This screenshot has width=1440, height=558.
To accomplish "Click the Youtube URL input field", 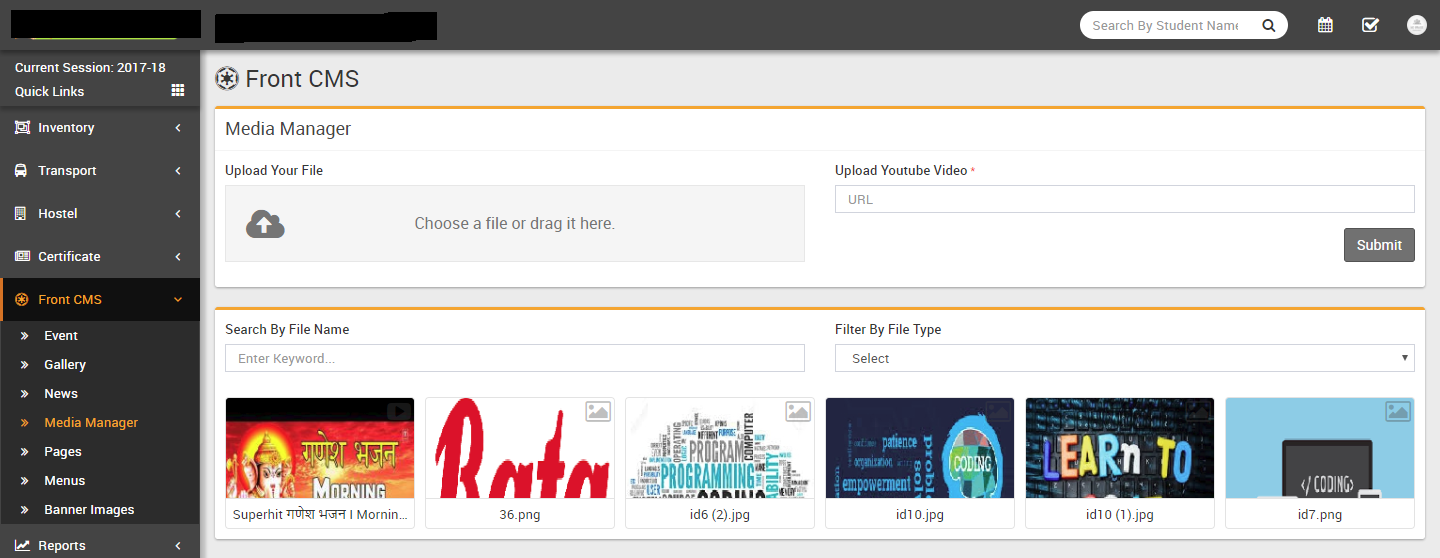I will (x=1124, y=199).
